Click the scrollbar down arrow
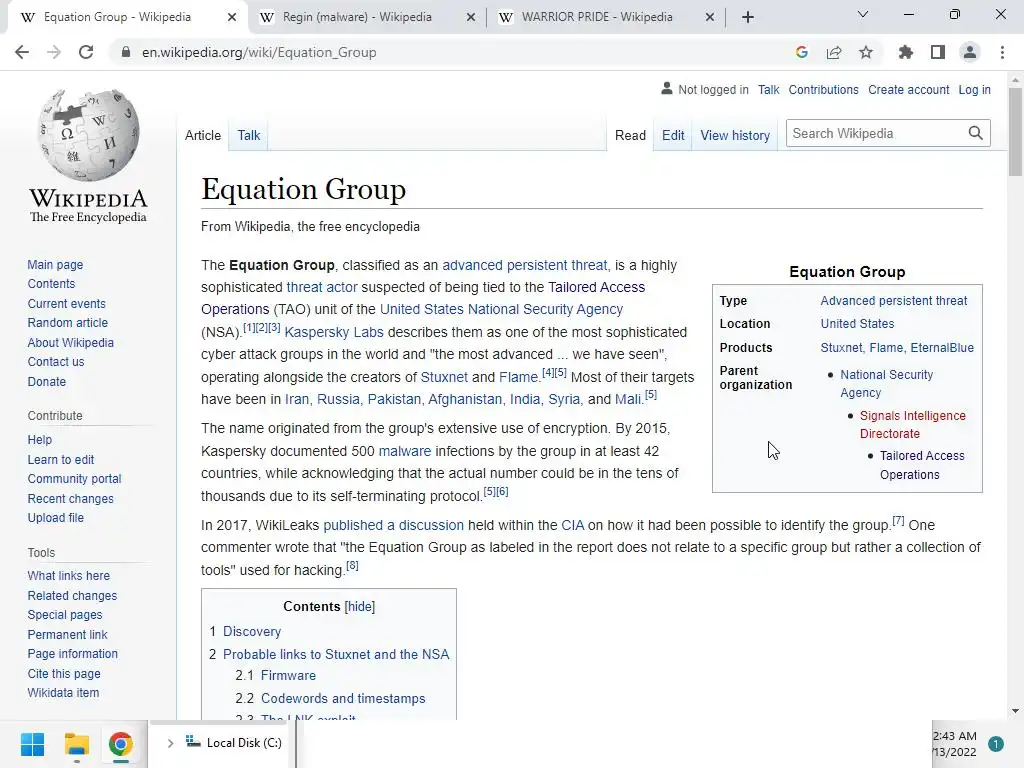Viewport: 1024px width, 768px height. pyautogui.click(x=1015, y=711)
